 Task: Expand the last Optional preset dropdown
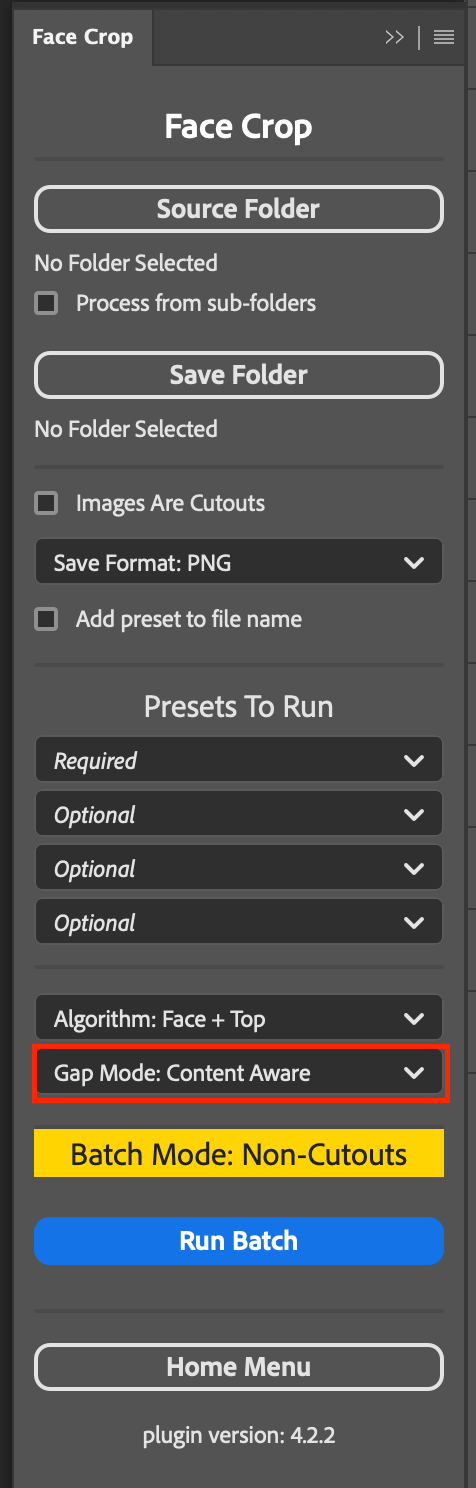click(x=238, y=923)
